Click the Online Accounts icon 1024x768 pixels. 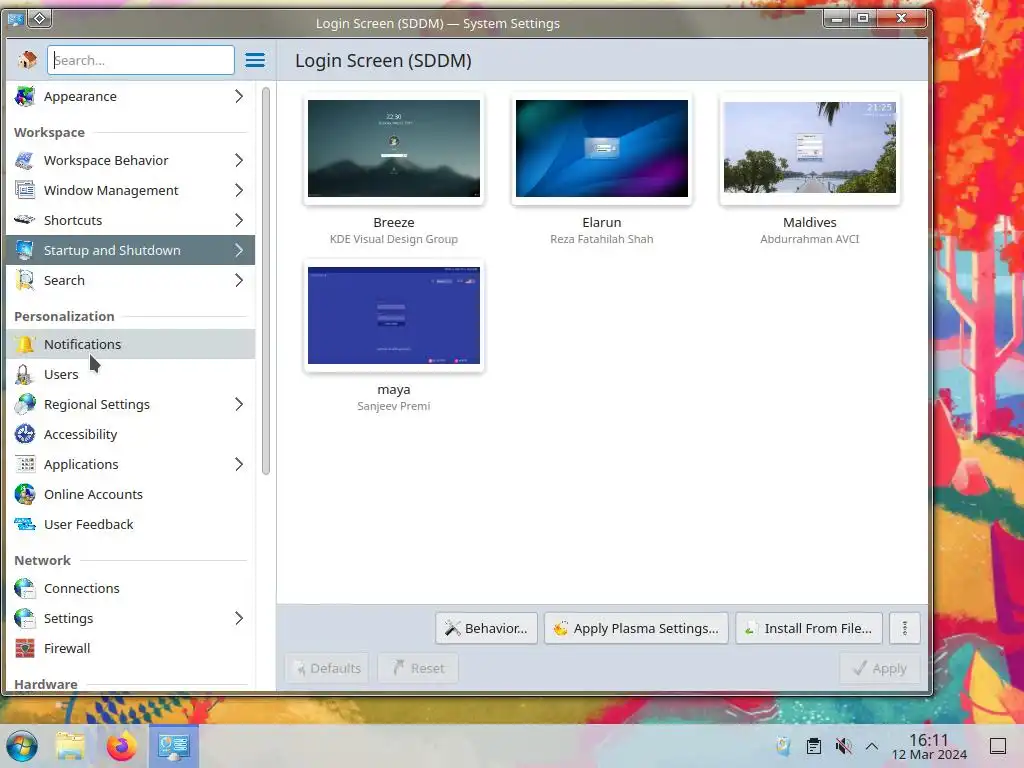pyautogui.click(x=25, y=494)
